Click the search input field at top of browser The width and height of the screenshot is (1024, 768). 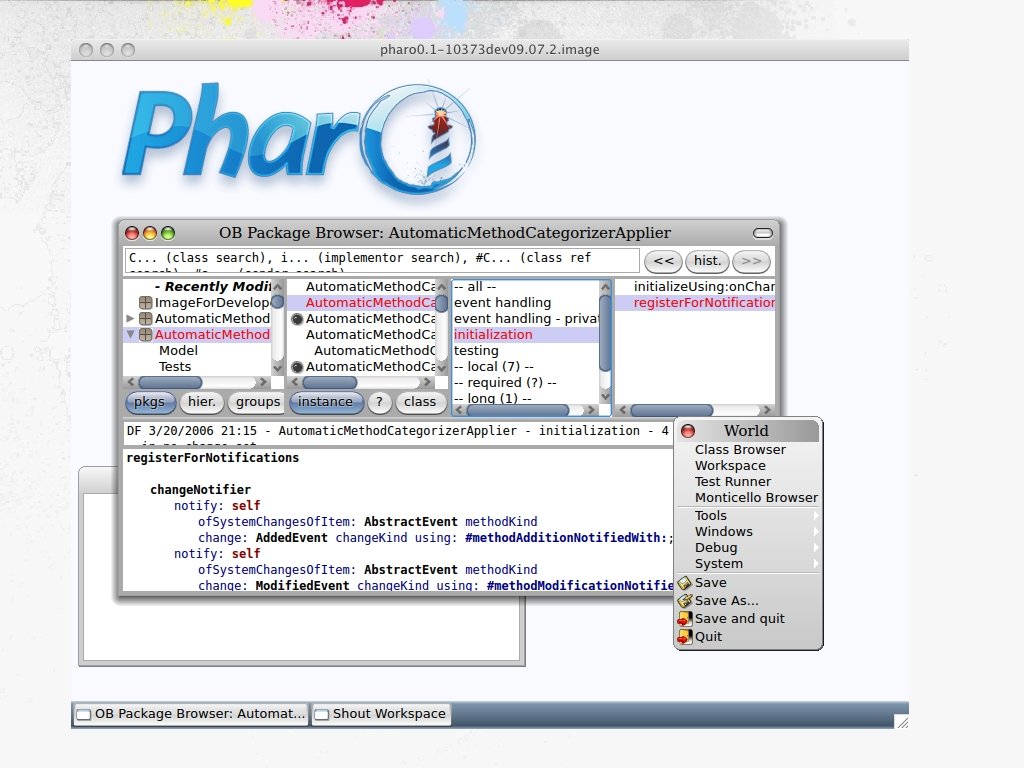382,261
